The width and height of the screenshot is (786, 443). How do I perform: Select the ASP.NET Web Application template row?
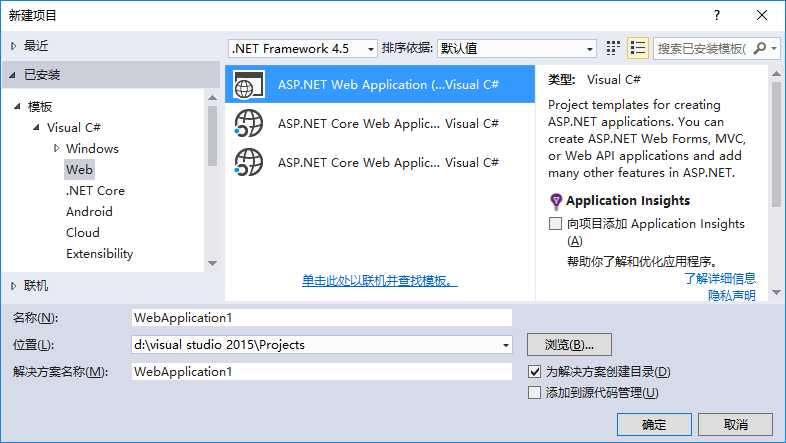coord(380,84)
